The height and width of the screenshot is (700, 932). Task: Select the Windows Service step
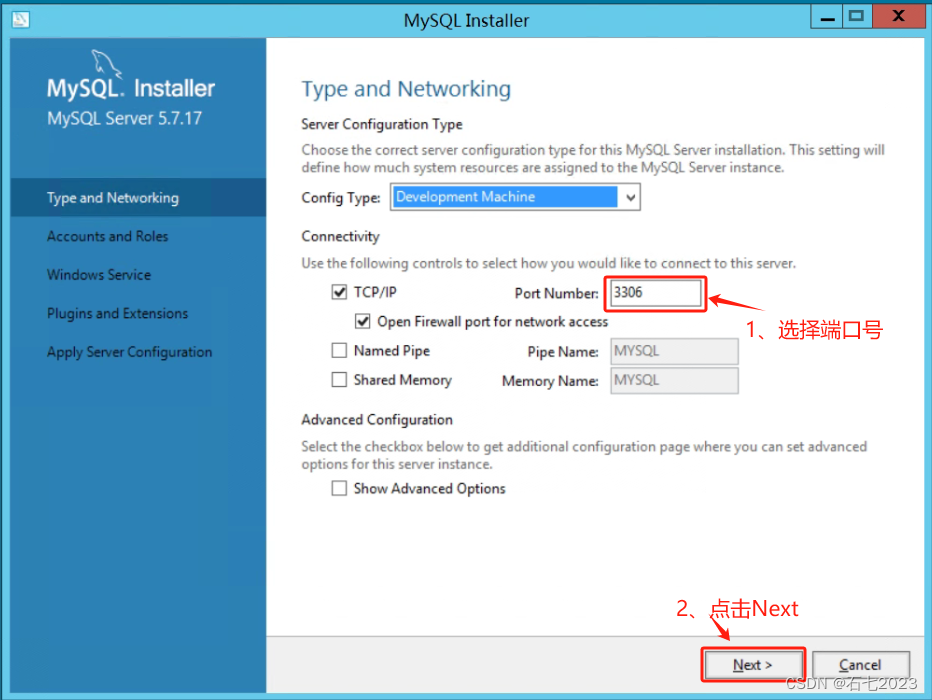point(99,274)
